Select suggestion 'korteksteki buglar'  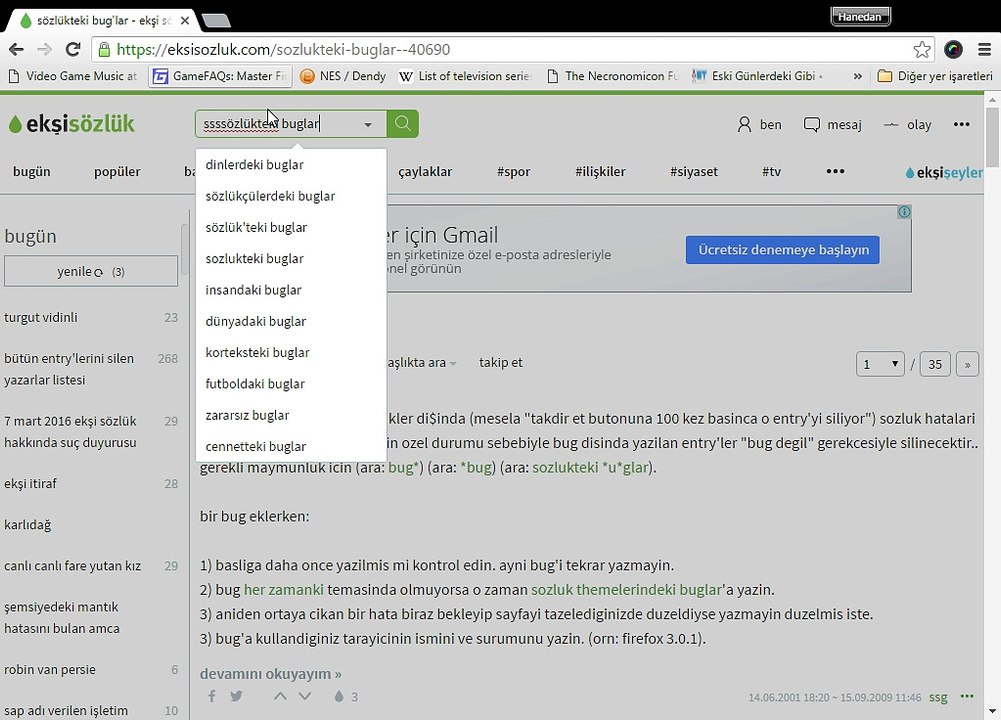coord(291,352)
